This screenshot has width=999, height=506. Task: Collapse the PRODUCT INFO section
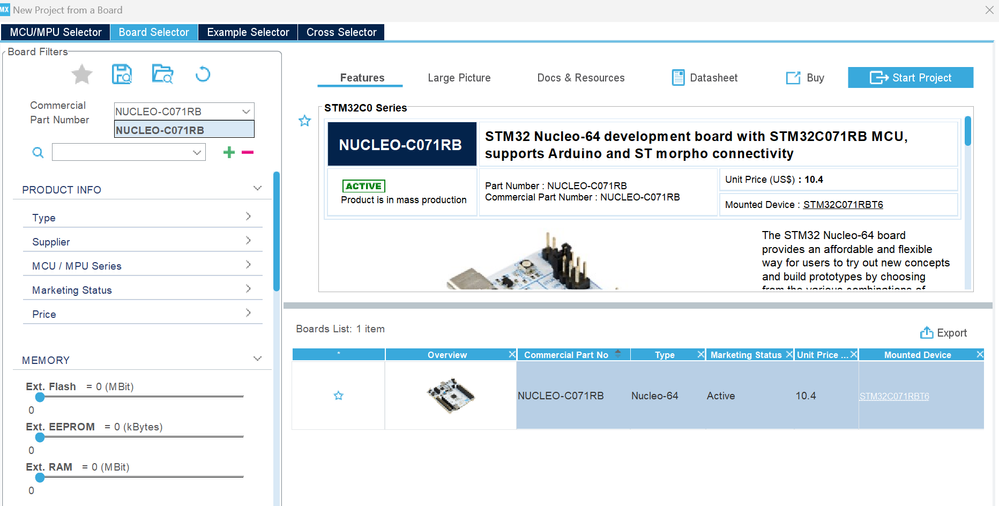pyautogui.click(x=257, y=189)
